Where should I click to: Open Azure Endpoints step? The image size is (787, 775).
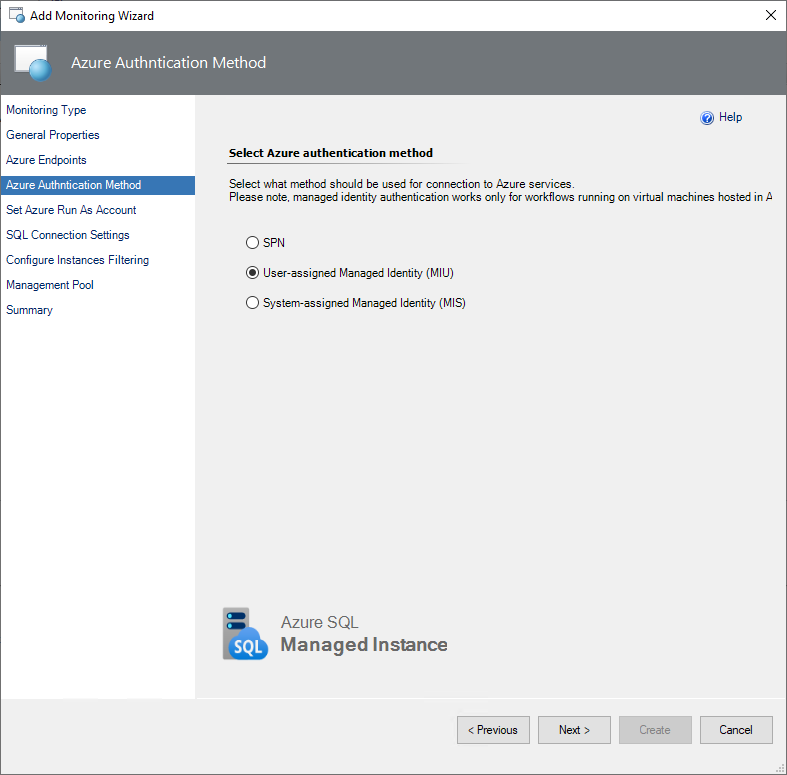(46, 160)
